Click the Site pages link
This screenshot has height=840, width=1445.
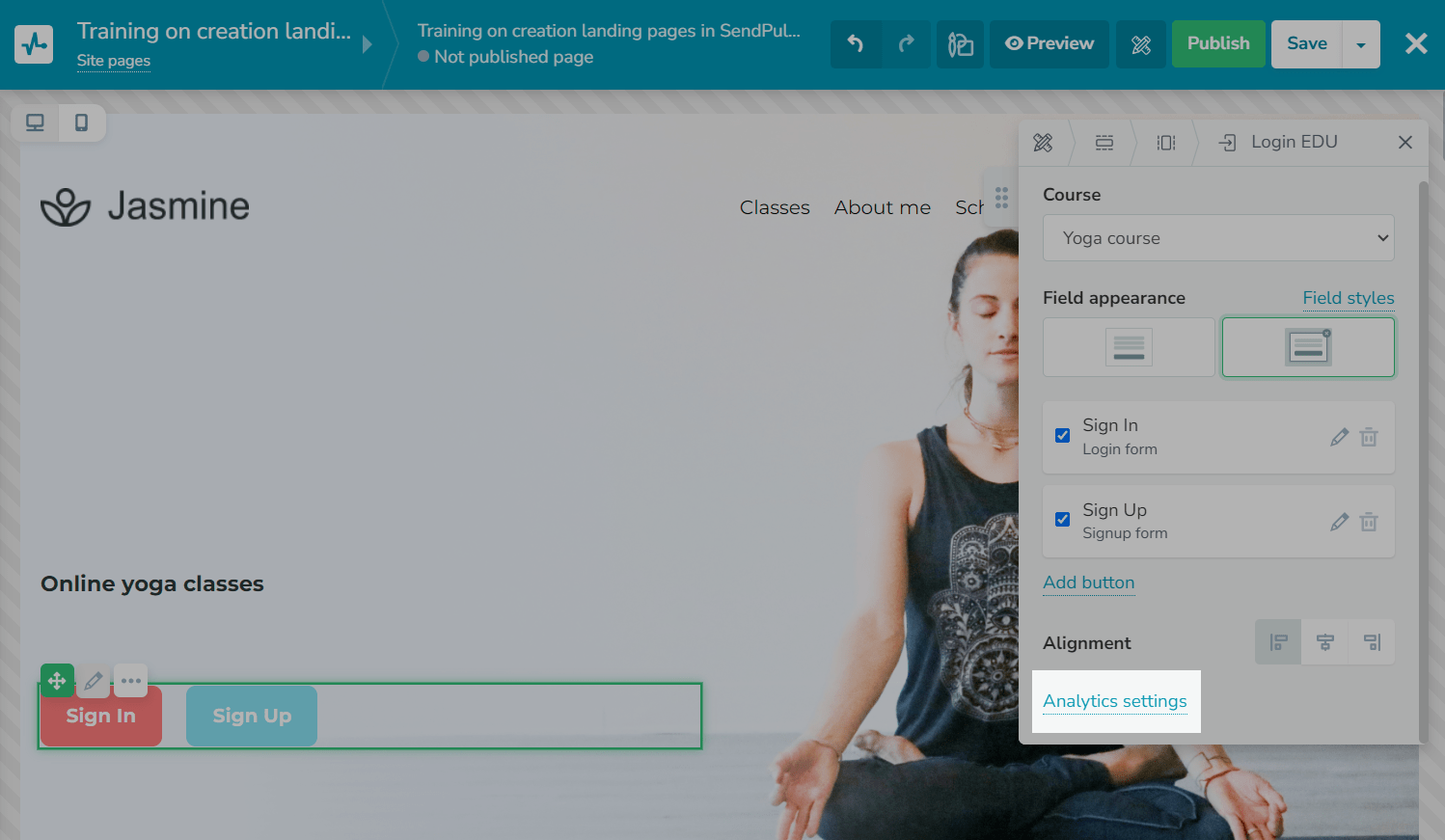point(114,61)
